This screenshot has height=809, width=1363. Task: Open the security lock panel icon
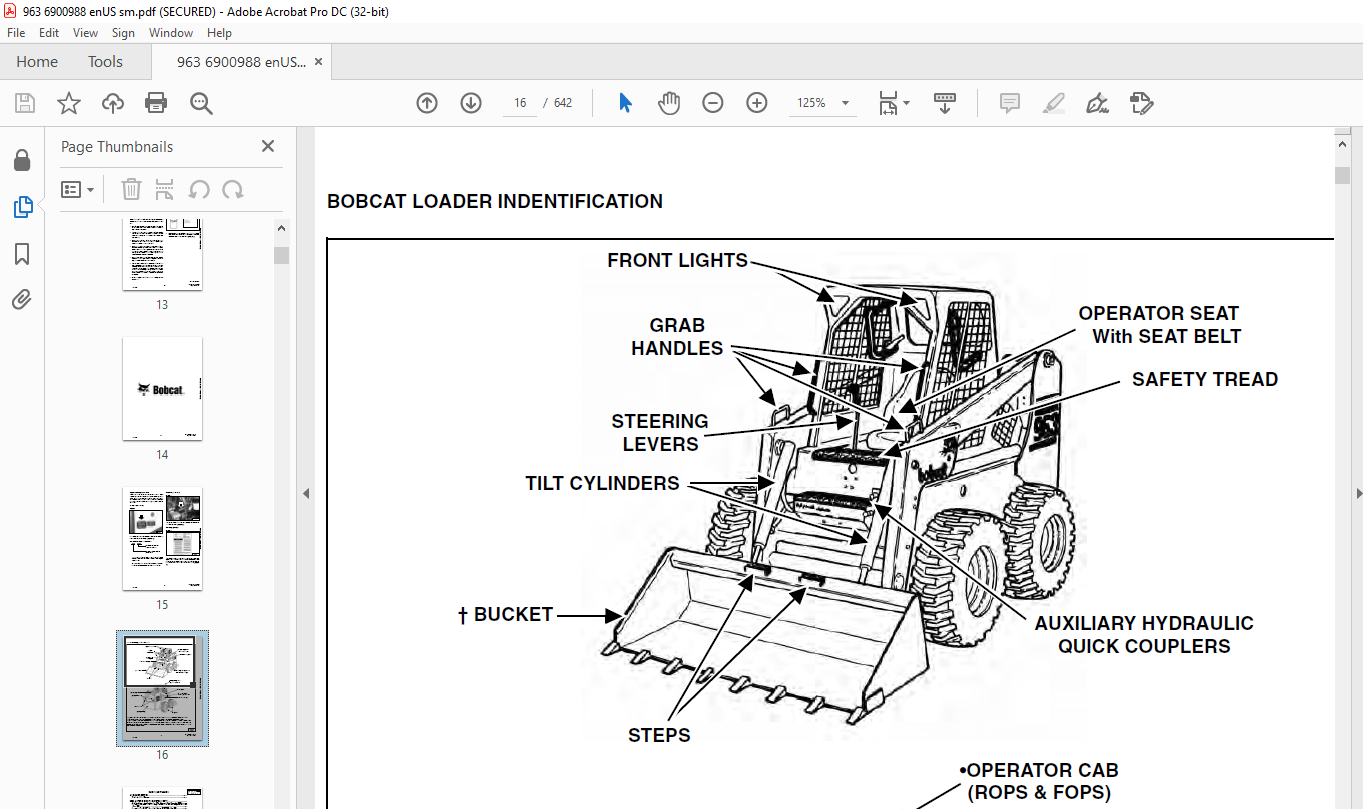pyautogui.click(x=22, y=160)
